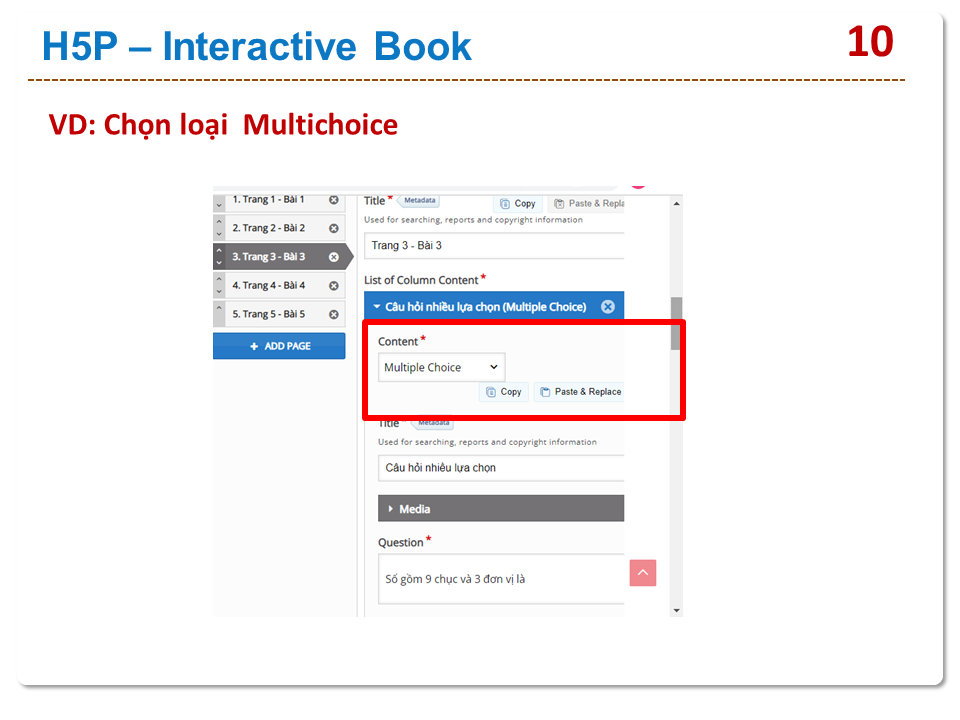Click Metadata button next to page Title
The image size is (960, 720).
point(419,201)
